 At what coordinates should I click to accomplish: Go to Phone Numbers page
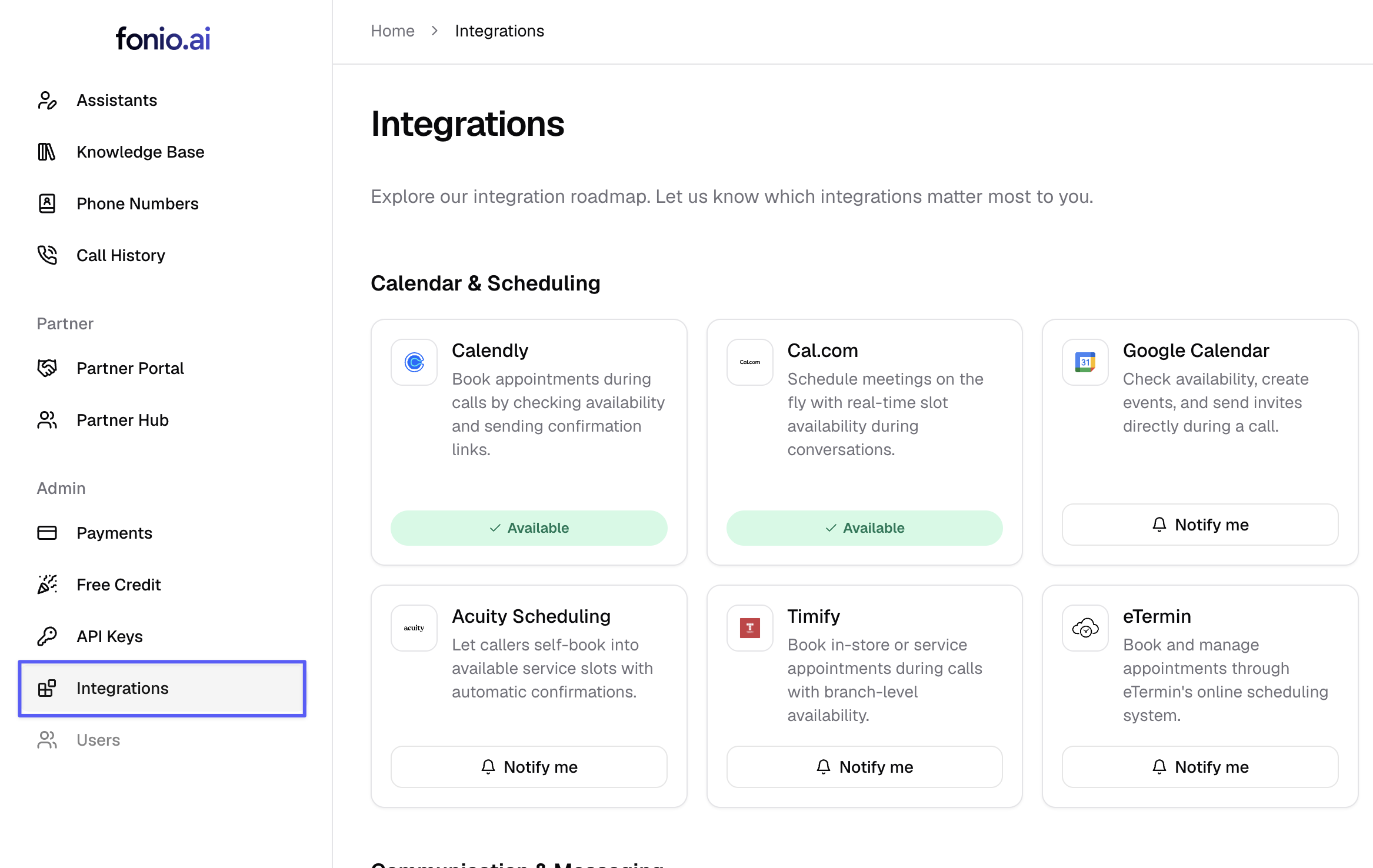tap(137, 203)
